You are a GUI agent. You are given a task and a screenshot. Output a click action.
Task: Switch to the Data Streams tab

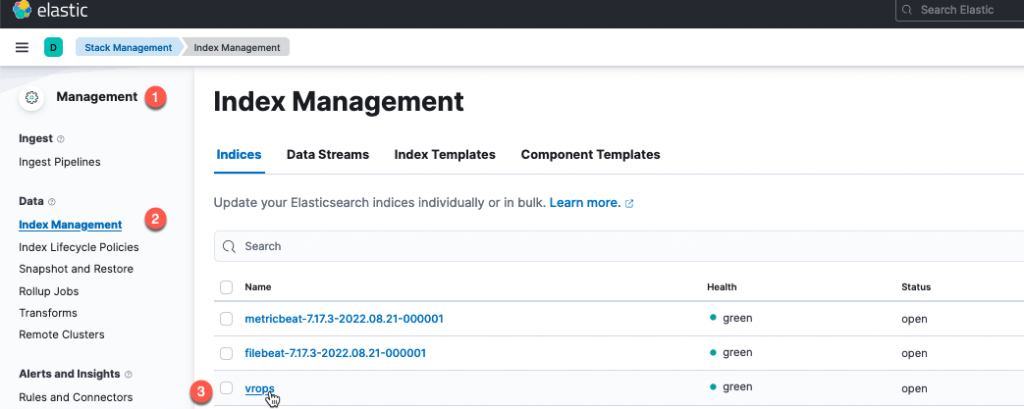[328, 155]
